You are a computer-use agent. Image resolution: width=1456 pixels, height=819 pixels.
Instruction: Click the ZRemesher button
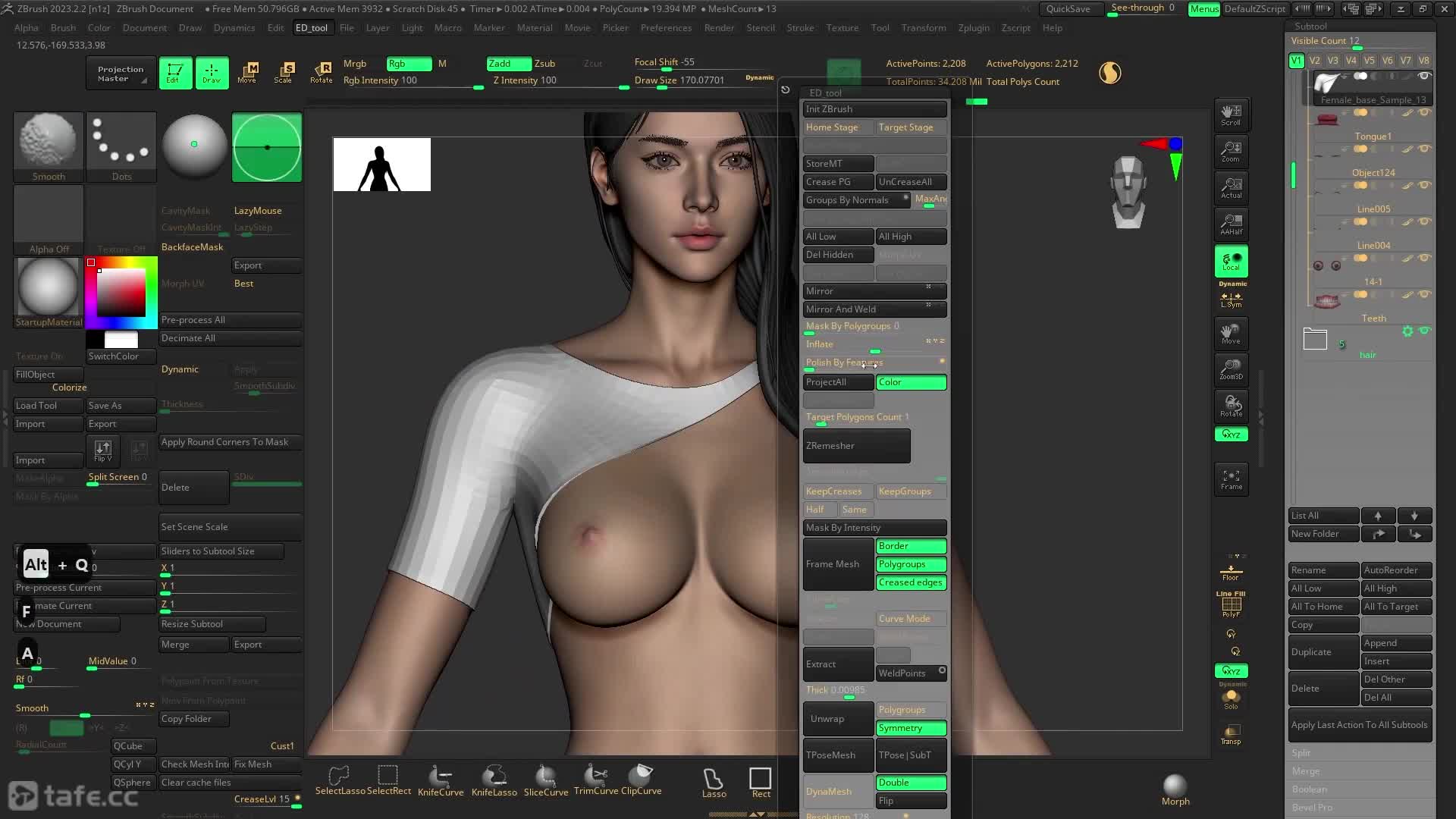[x=856, y=446]
